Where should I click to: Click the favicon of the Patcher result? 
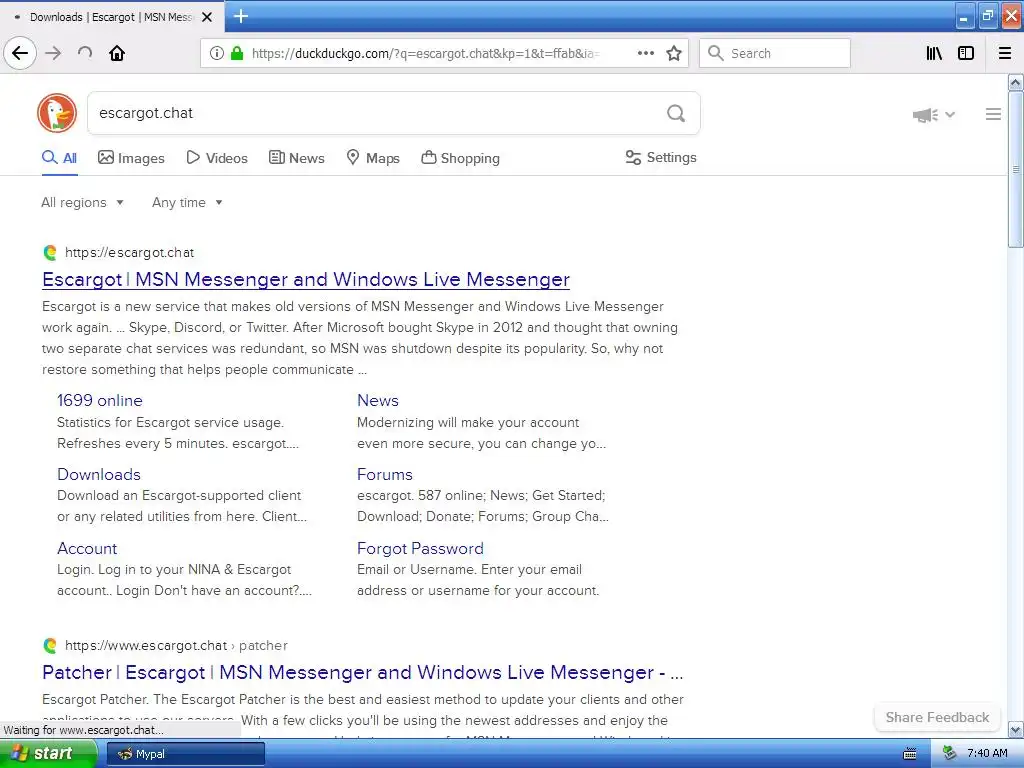tap(50, 646)
